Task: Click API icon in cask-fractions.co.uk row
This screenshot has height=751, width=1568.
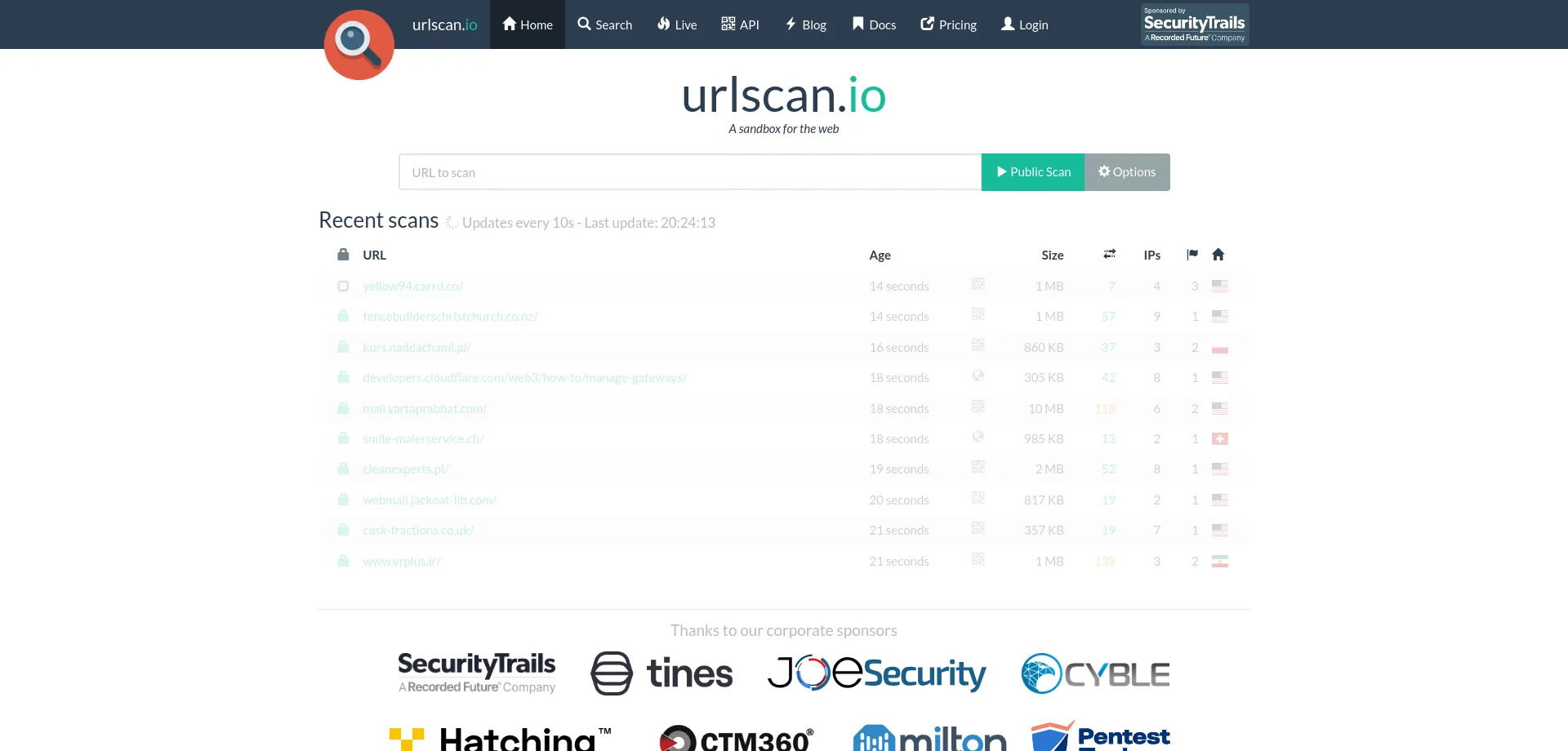Action: (978, 528)
